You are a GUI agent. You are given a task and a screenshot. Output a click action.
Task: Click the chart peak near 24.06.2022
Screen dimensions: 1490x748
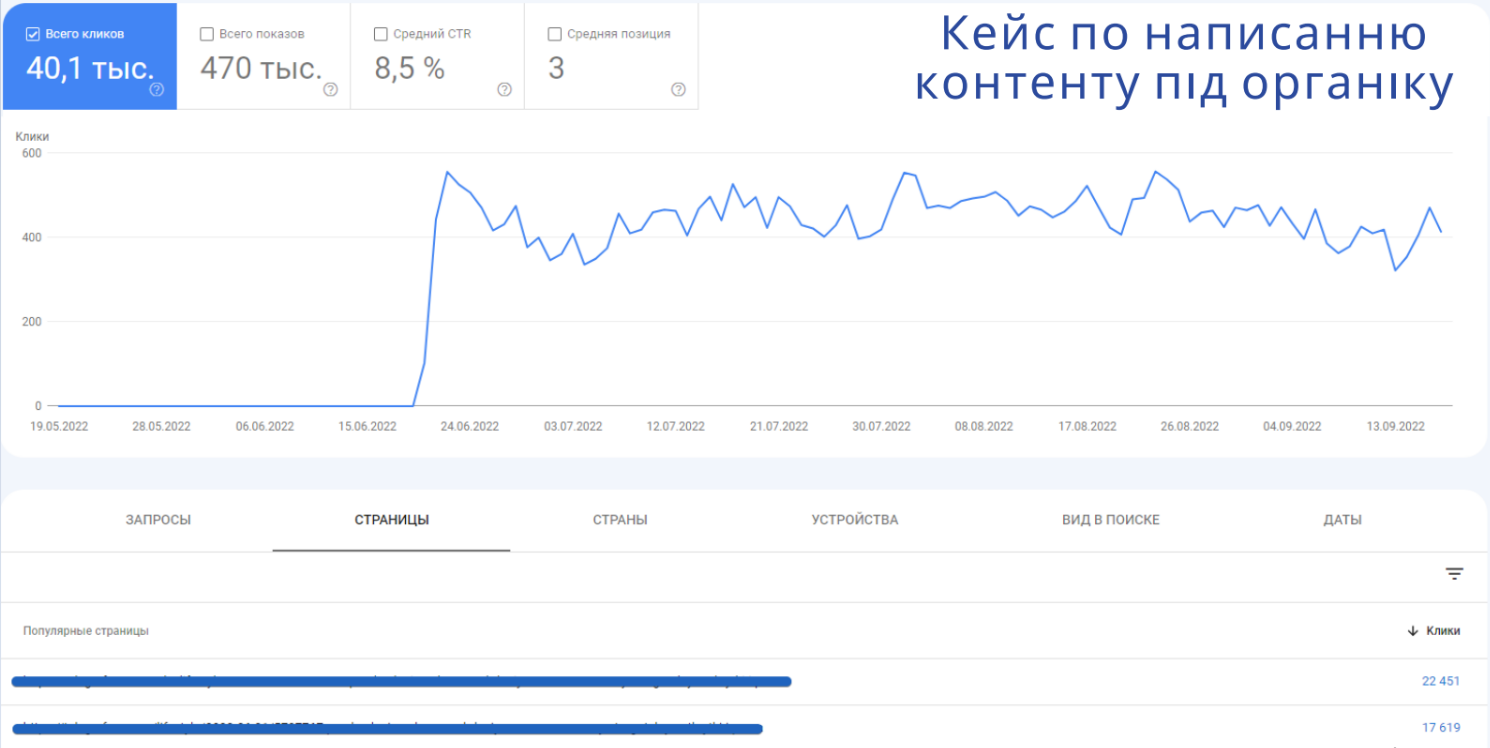point(447,172)
